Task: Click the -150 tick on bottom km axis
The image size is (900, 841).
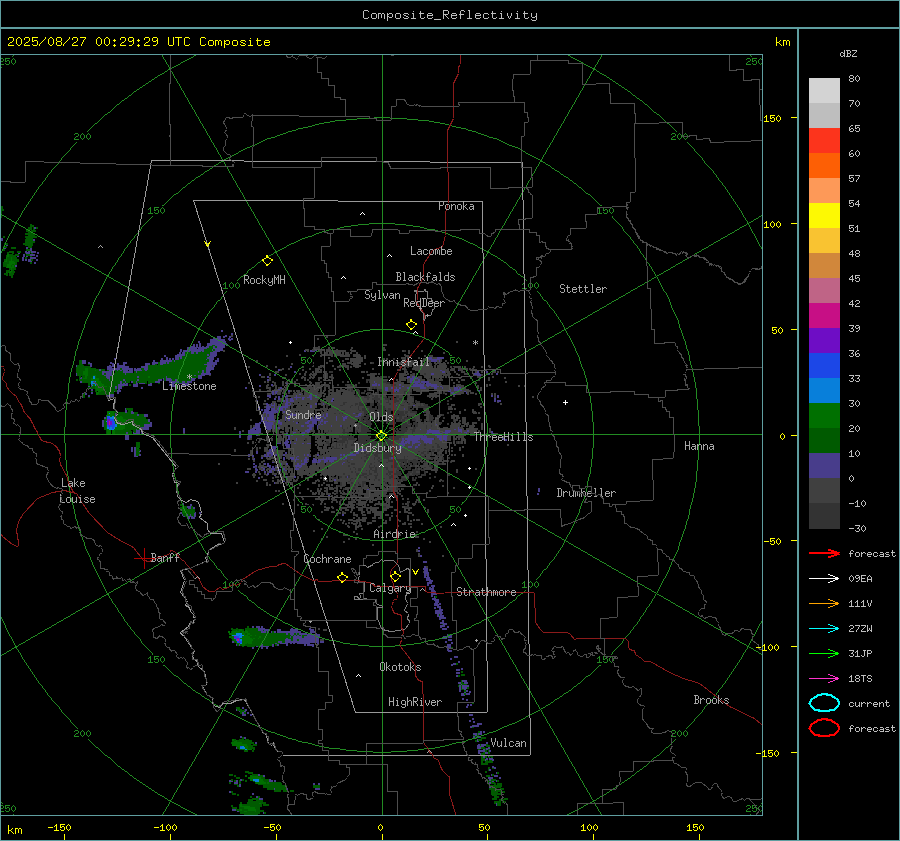Action: (60, 827)
